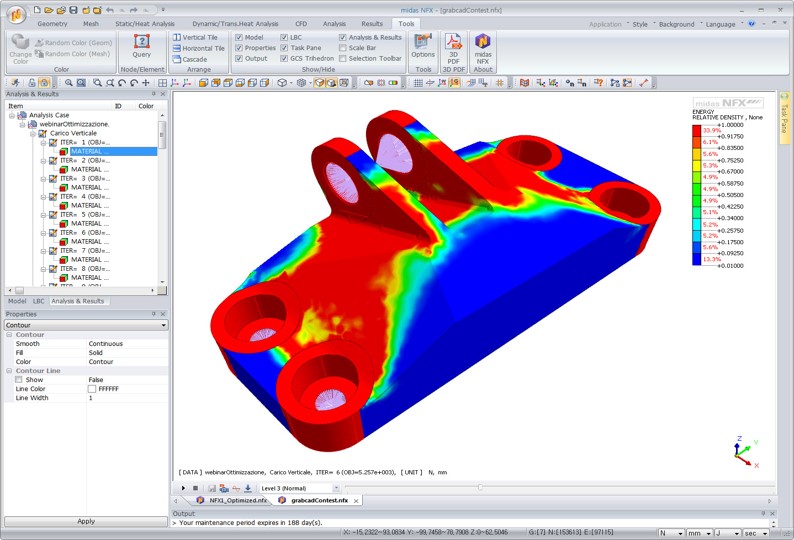
Task: Click the Save disk icon in quick access
Action: click(73, 10)
